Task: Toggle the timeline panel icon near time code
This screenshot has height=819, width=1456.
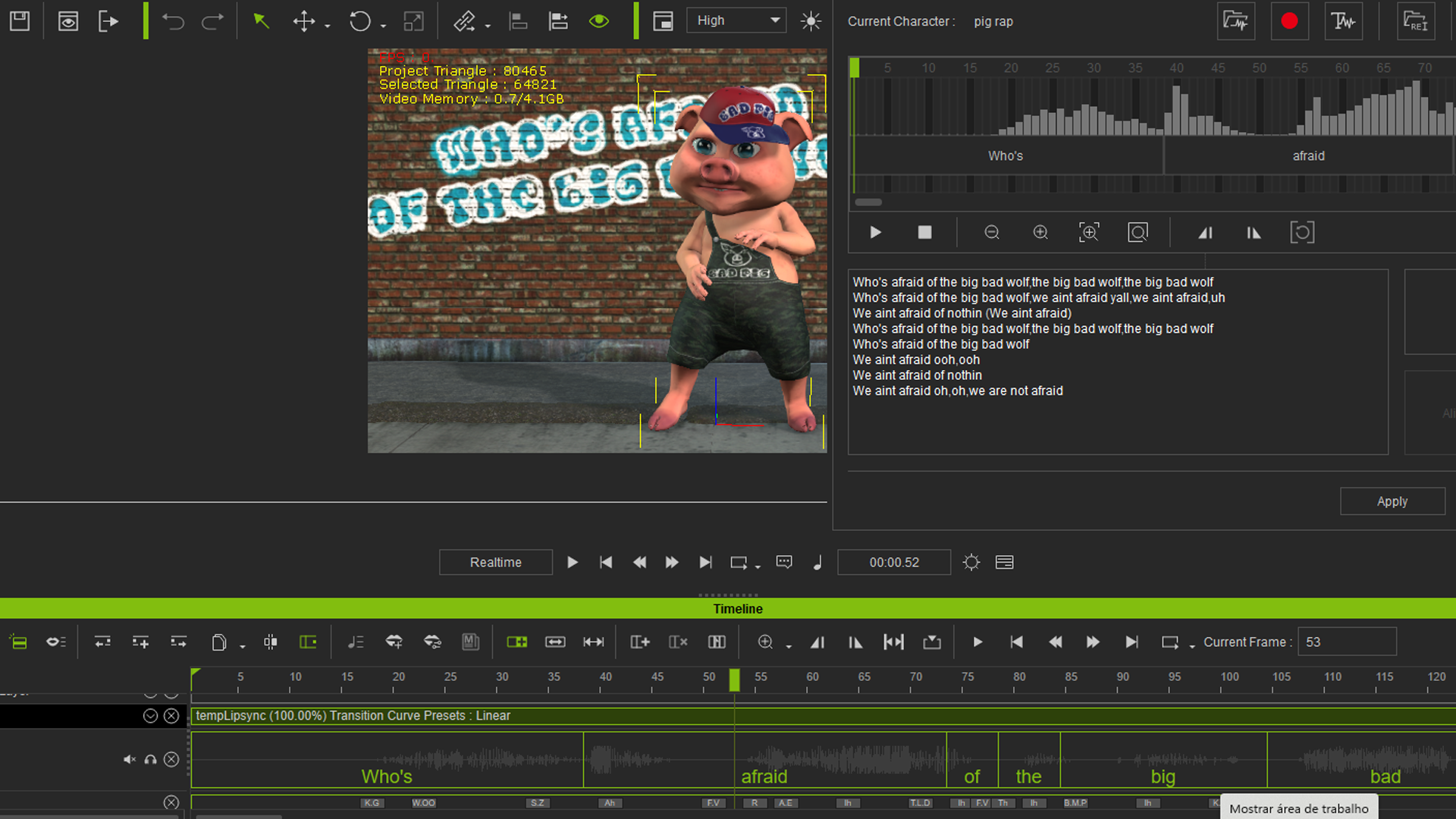Action: point(1004,562)
